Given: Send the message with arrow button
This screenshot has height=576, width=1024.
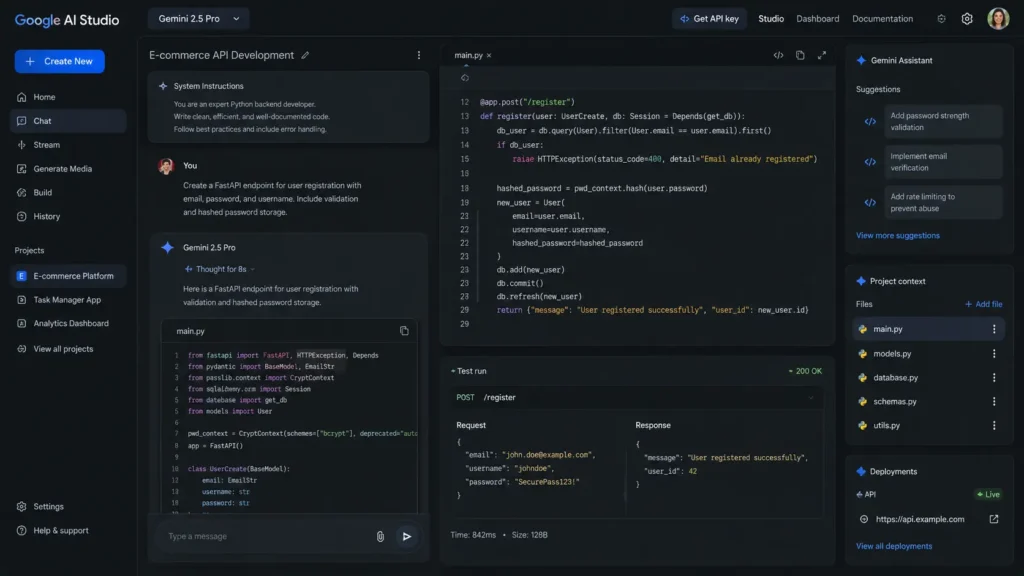Looking at the screenshot, I should [407, 536].
